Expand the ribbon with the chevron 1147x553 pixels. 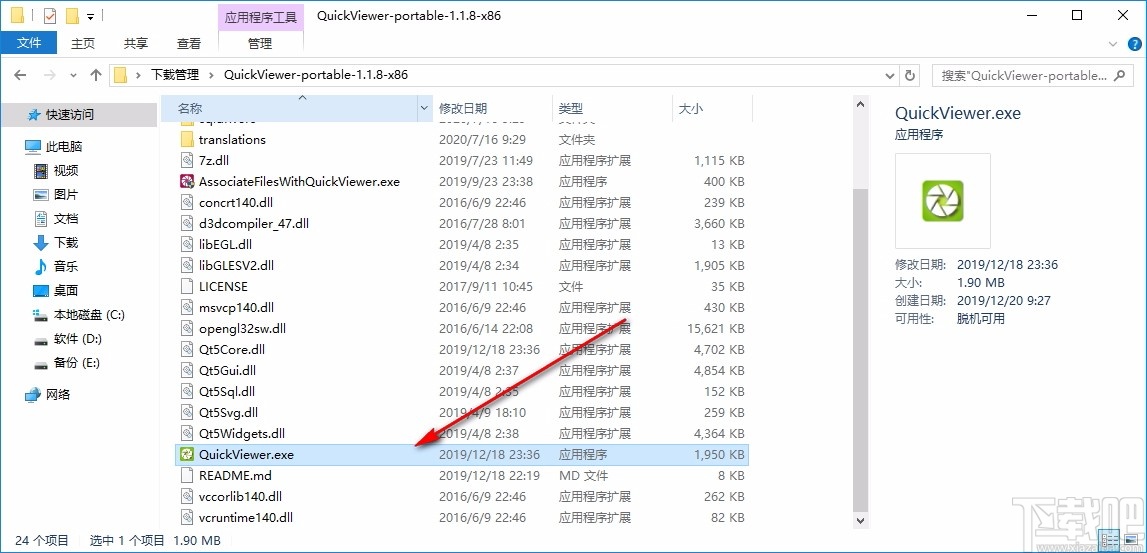tap(1113, 44)
